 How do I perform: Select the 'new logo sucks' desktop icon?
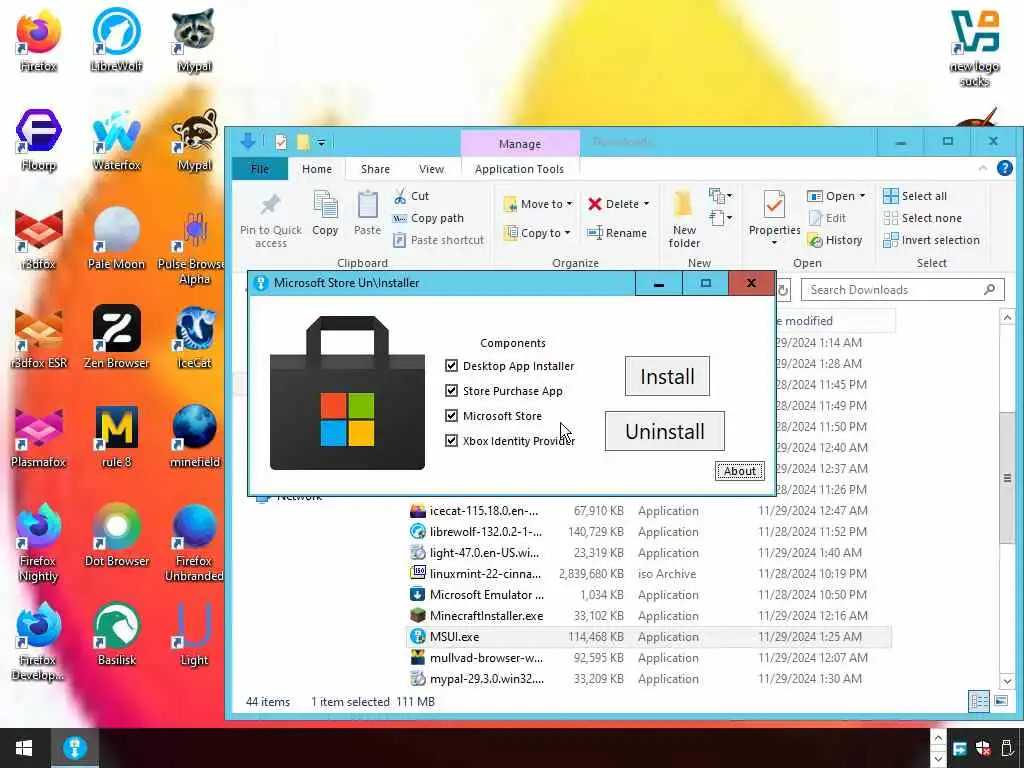click(x=974, y=48)
